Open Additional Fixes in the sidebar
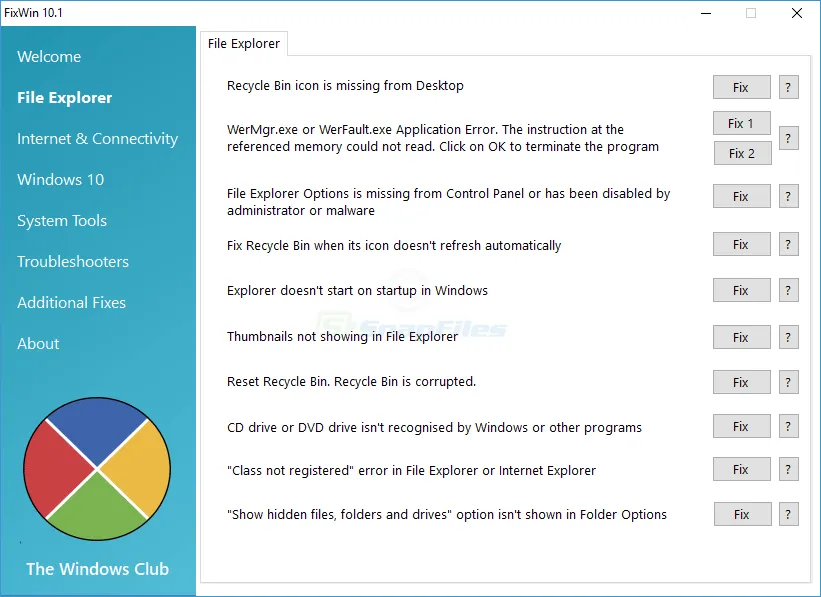Screen dimensions: 821x597 [x=71, y=303]
